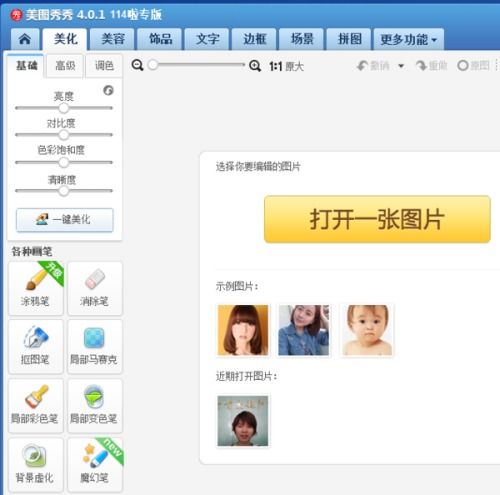Switch to the 文字 tab

click(207, 39)
